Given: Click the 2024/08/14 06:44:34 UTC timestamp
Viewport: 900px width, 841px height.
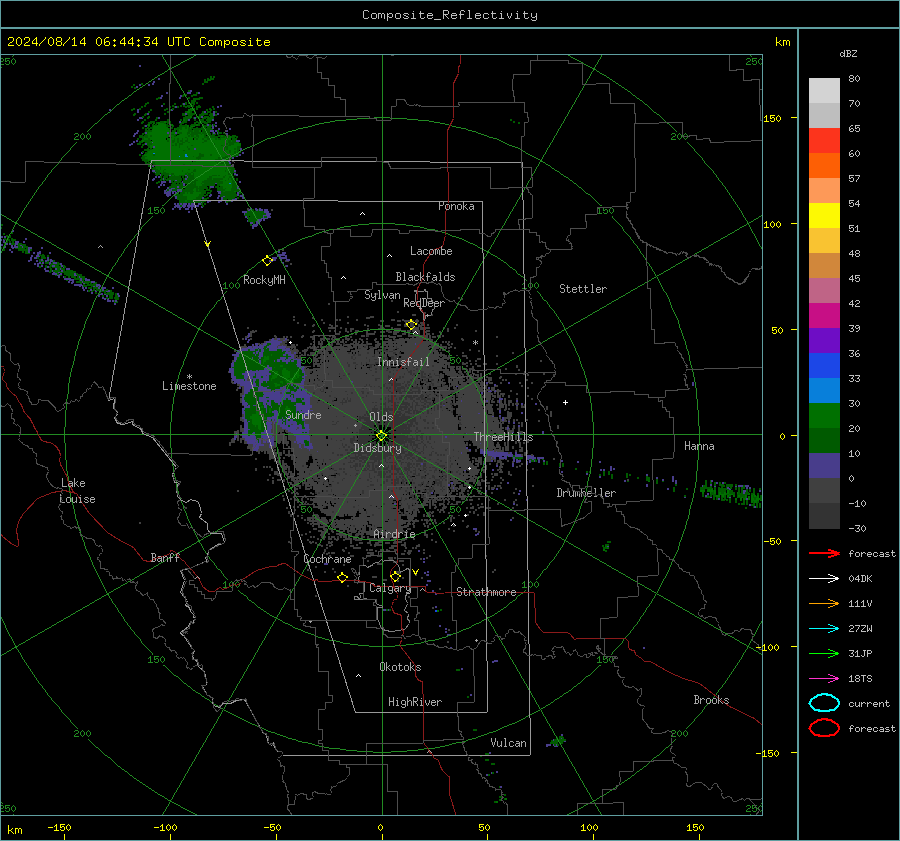Looking at the screenshot, I should 91,42.
